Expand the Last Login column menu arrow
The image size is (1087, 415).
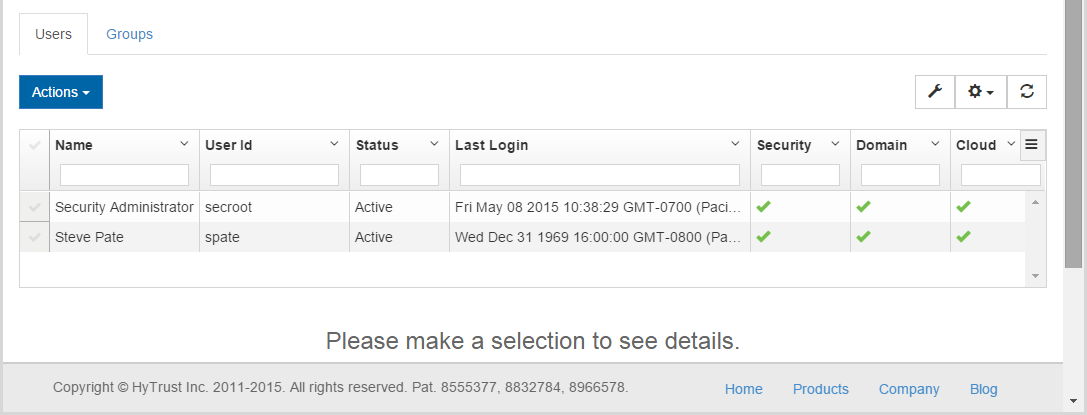[736, 144]
